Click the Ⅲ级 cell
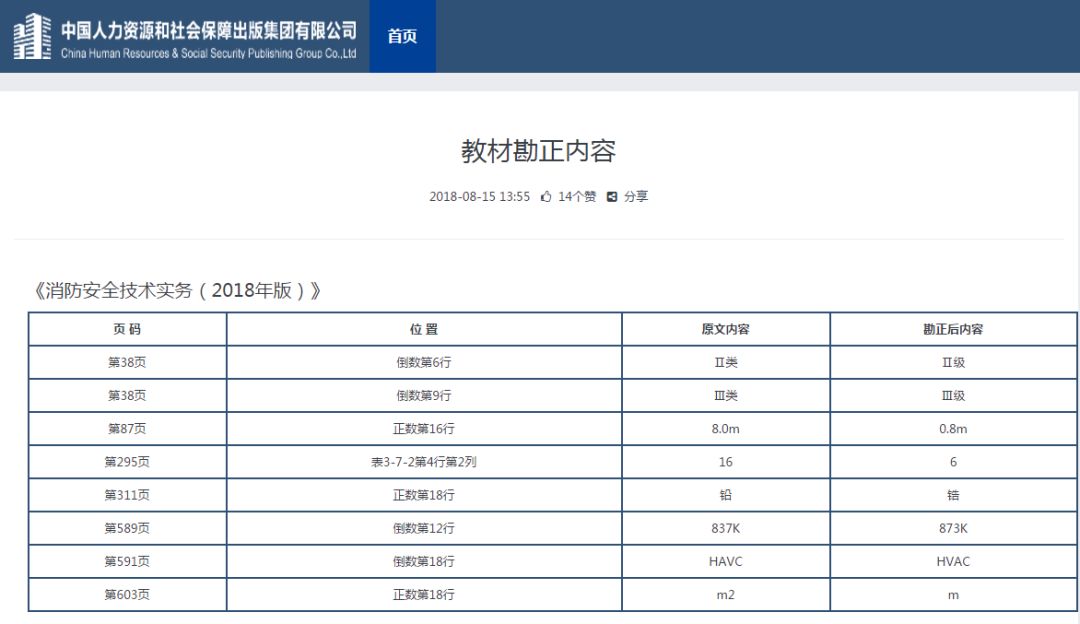This screenshot has width=1080, height=624. coord(953,395)
